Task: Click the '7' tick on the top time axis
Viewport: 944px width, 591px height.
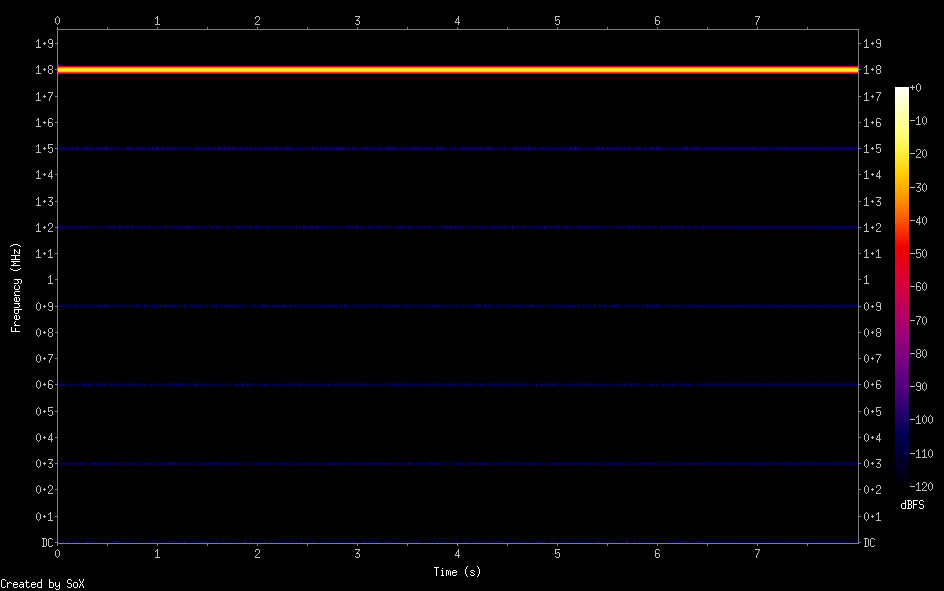Action: [757, 21]
